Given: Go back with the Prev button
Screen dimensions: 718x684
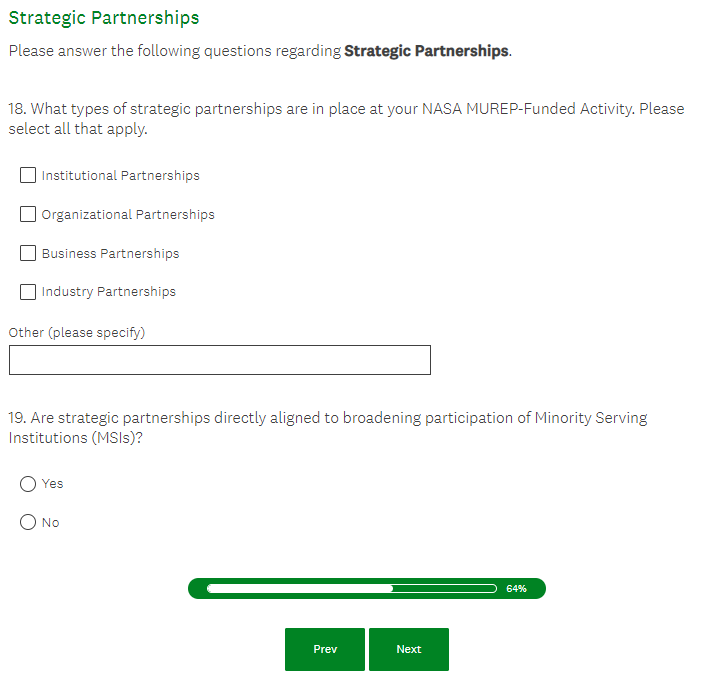Looking at the screenshot, I should 325,649.
